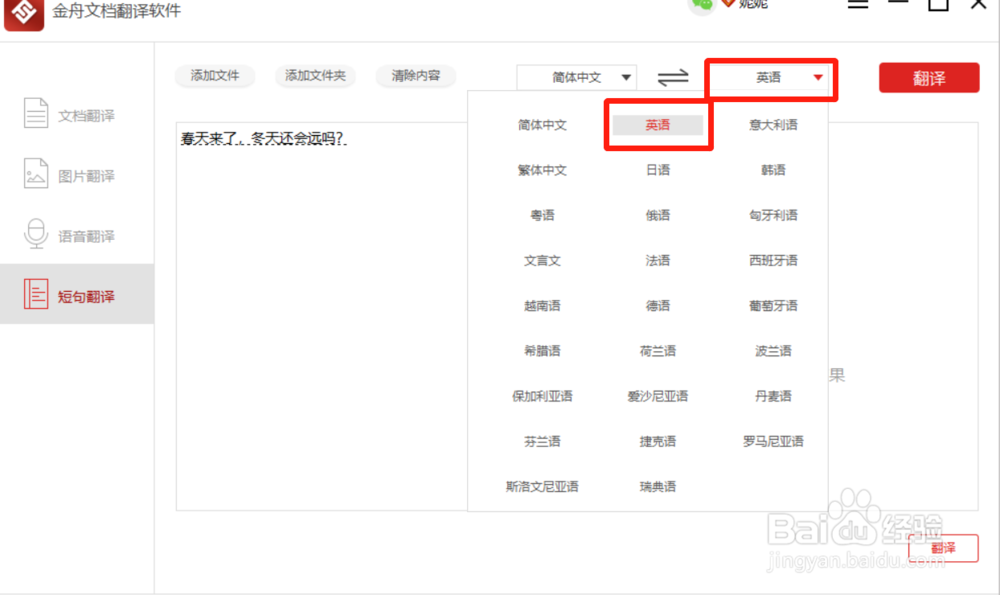Click the red app logo icon

point(24,13)
